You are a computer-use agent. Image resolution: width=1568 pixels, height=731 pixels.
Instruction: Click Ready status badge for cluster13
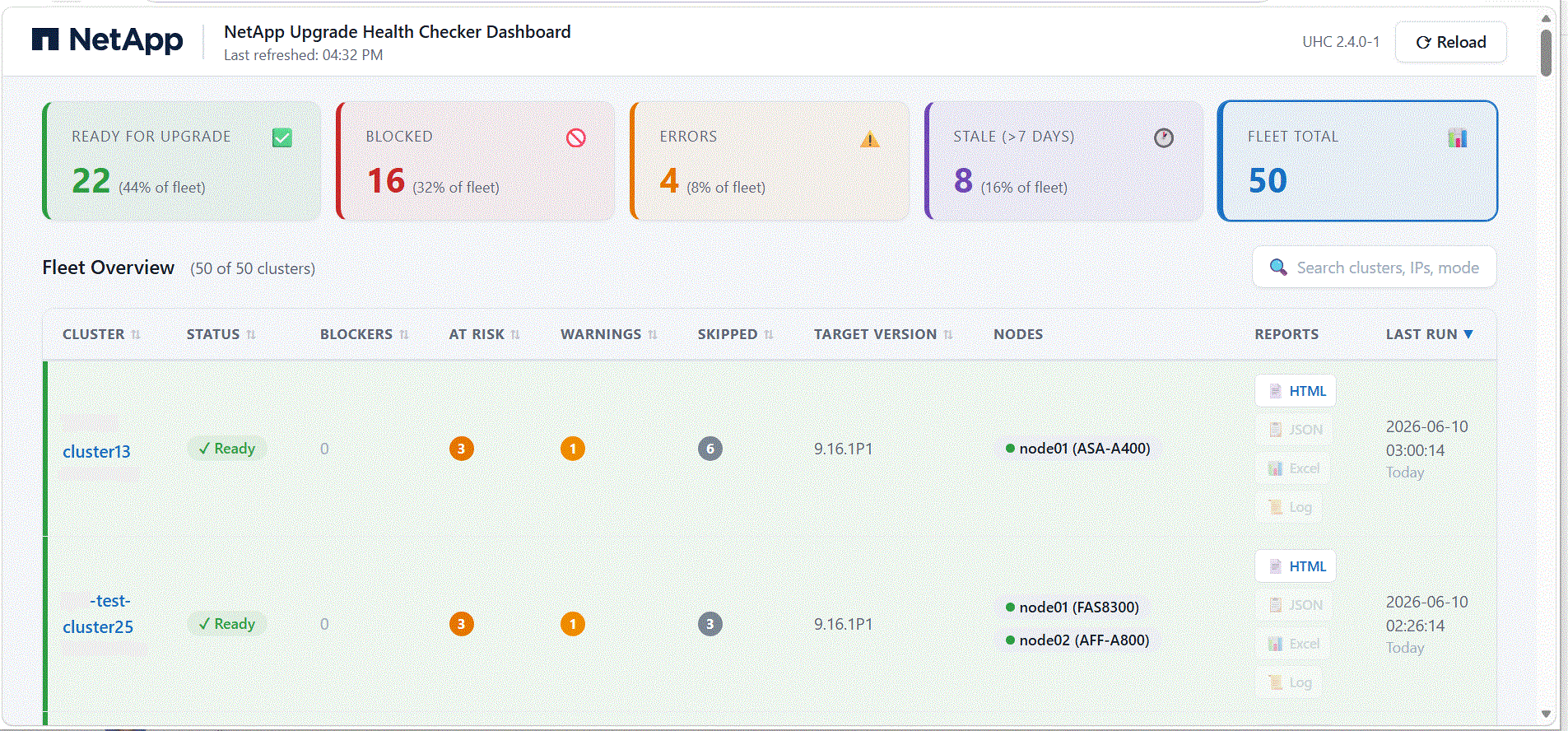[226, 449]
